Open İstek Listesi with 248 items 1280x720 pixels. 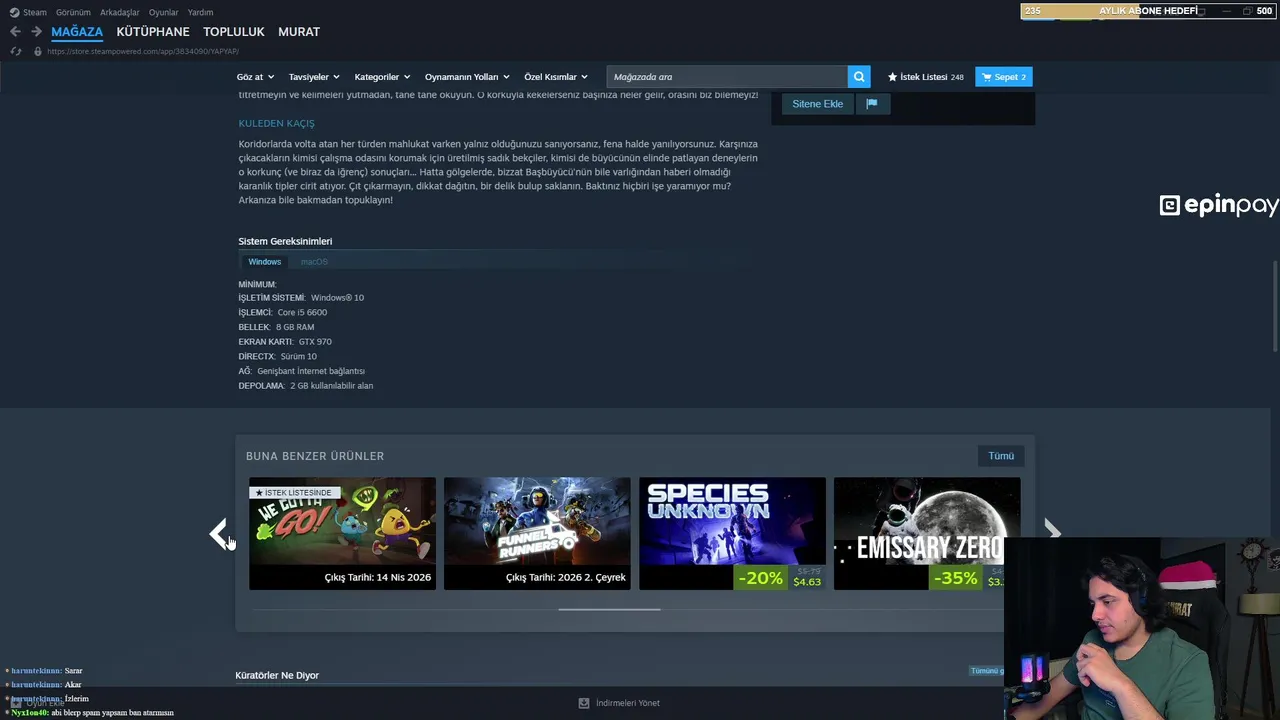click(x=926, y=77)
